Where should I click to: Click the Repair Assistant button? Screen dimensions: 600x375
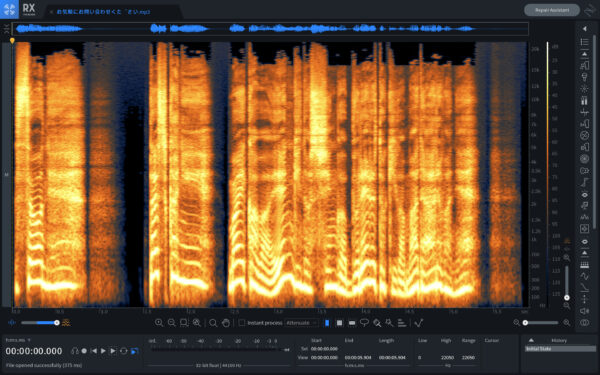tap(552, 10)
